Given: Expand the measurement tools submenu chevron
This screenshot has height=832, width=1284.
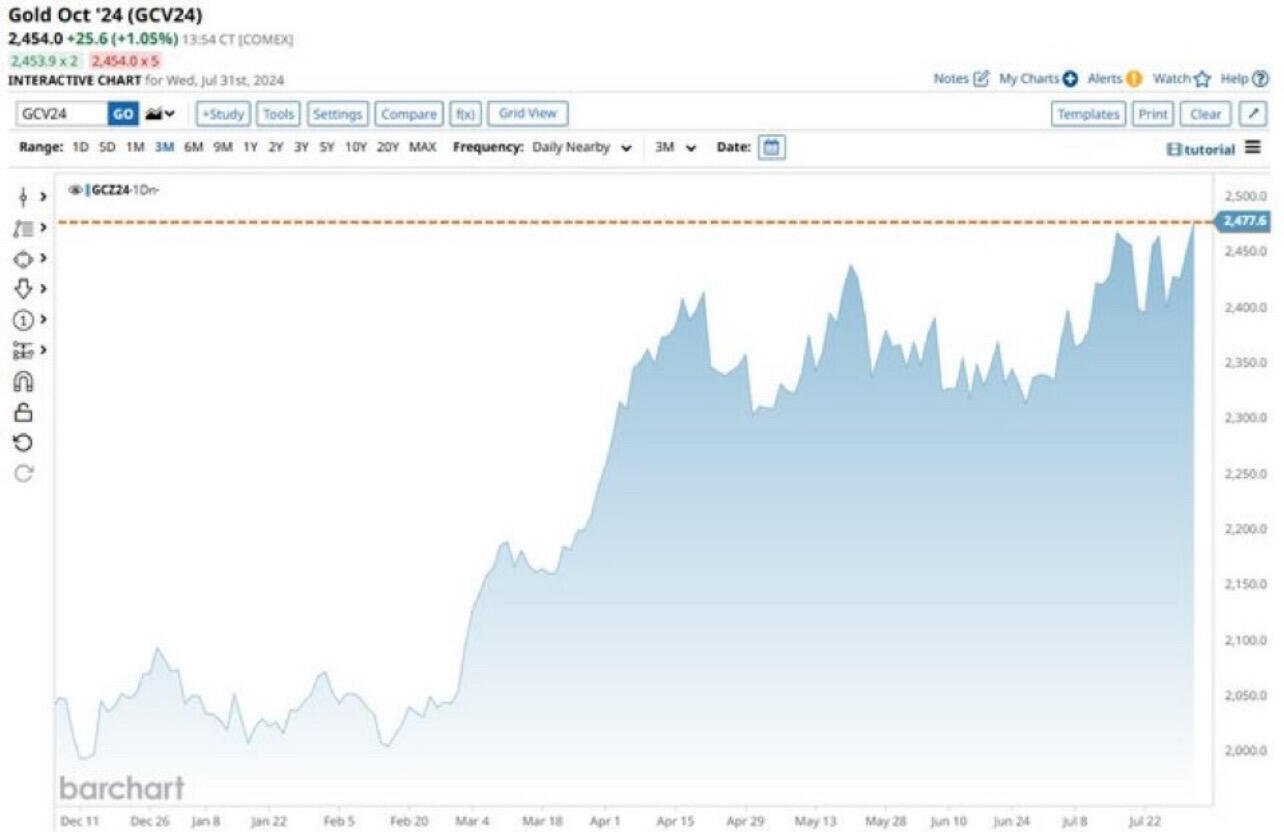Looking at the screenshot, I should click(42, 351).
